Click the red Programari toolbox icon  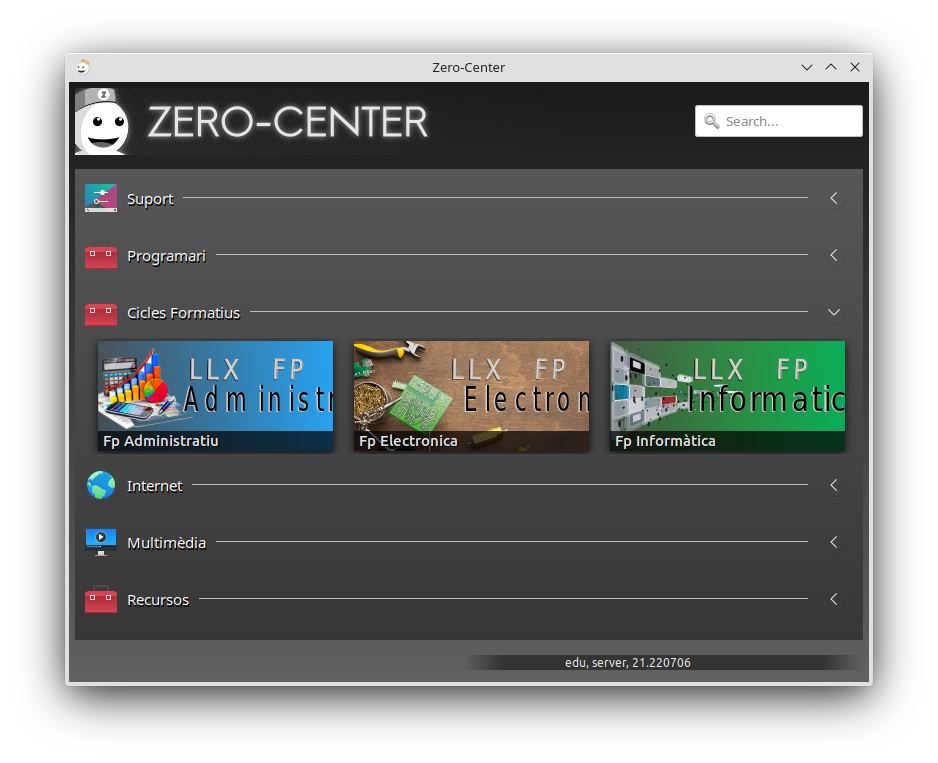pos(101,257)
